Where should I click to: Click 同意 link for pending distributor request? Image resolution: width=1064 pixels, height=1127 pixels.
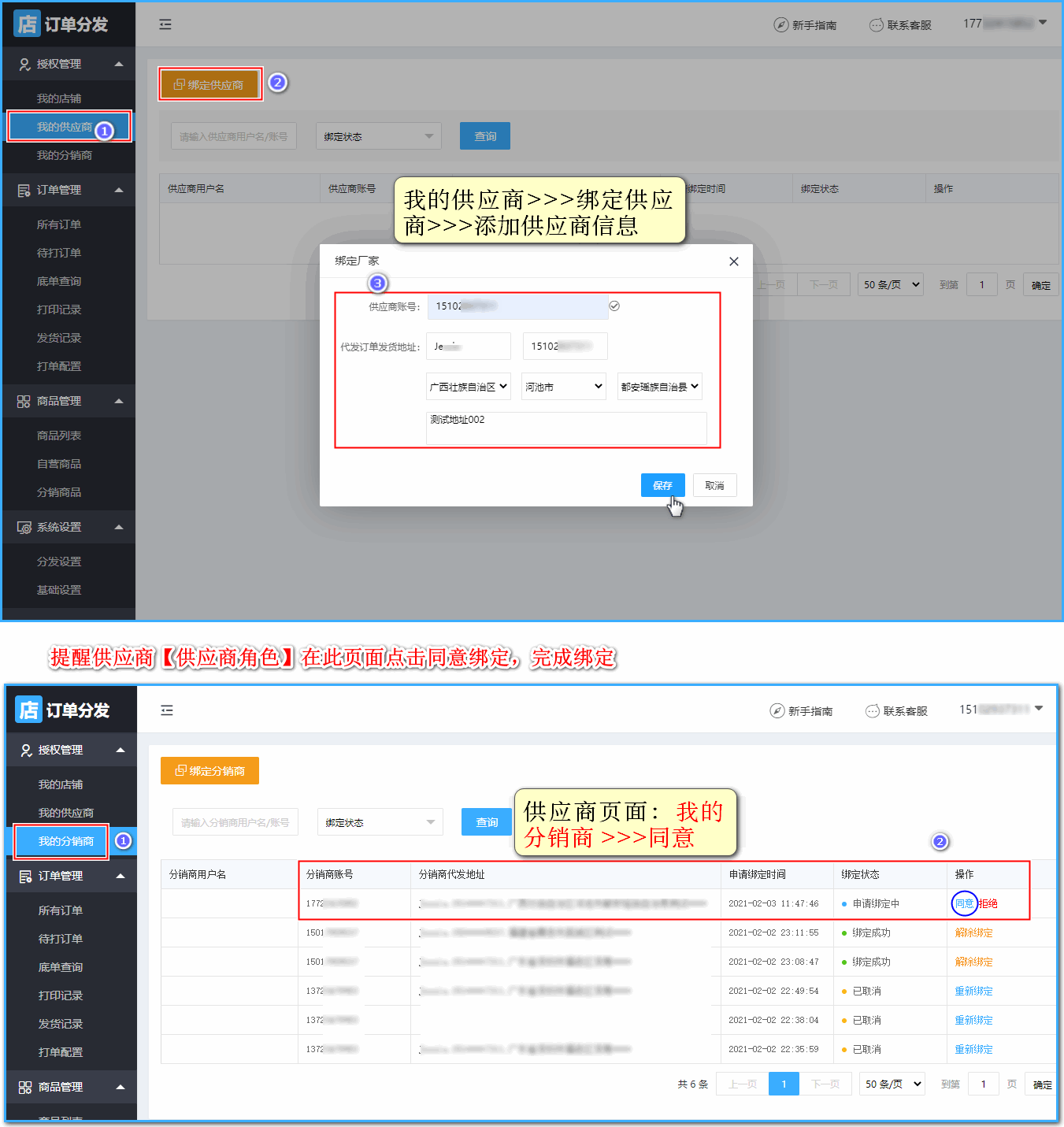pyautogui.click(x=964, y=903)
